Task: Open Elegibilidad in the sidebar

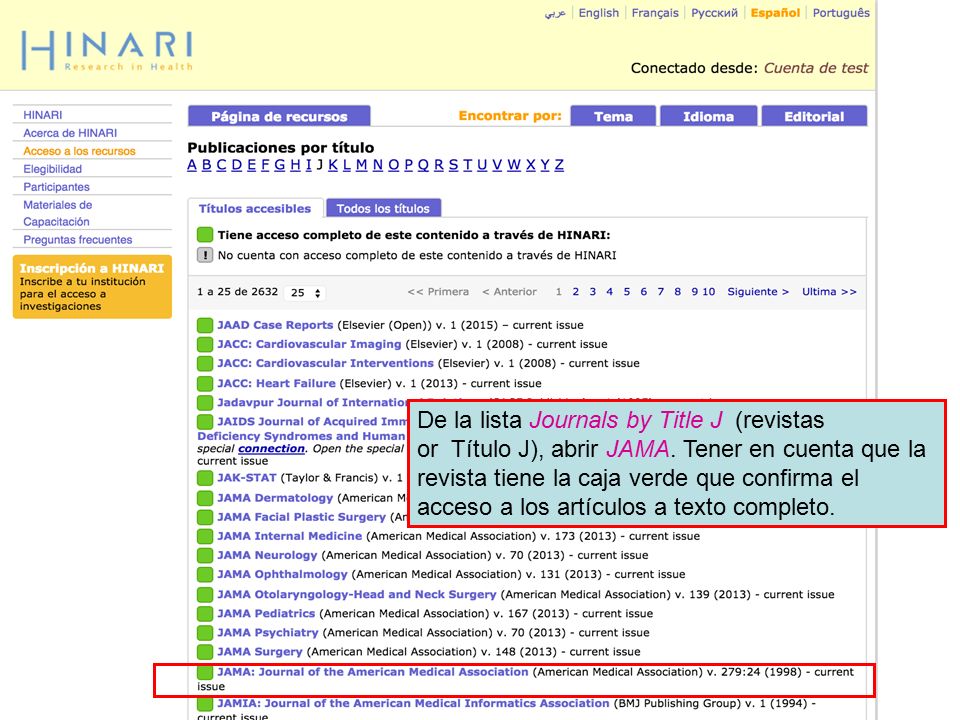Action: (x=53, y=169)
